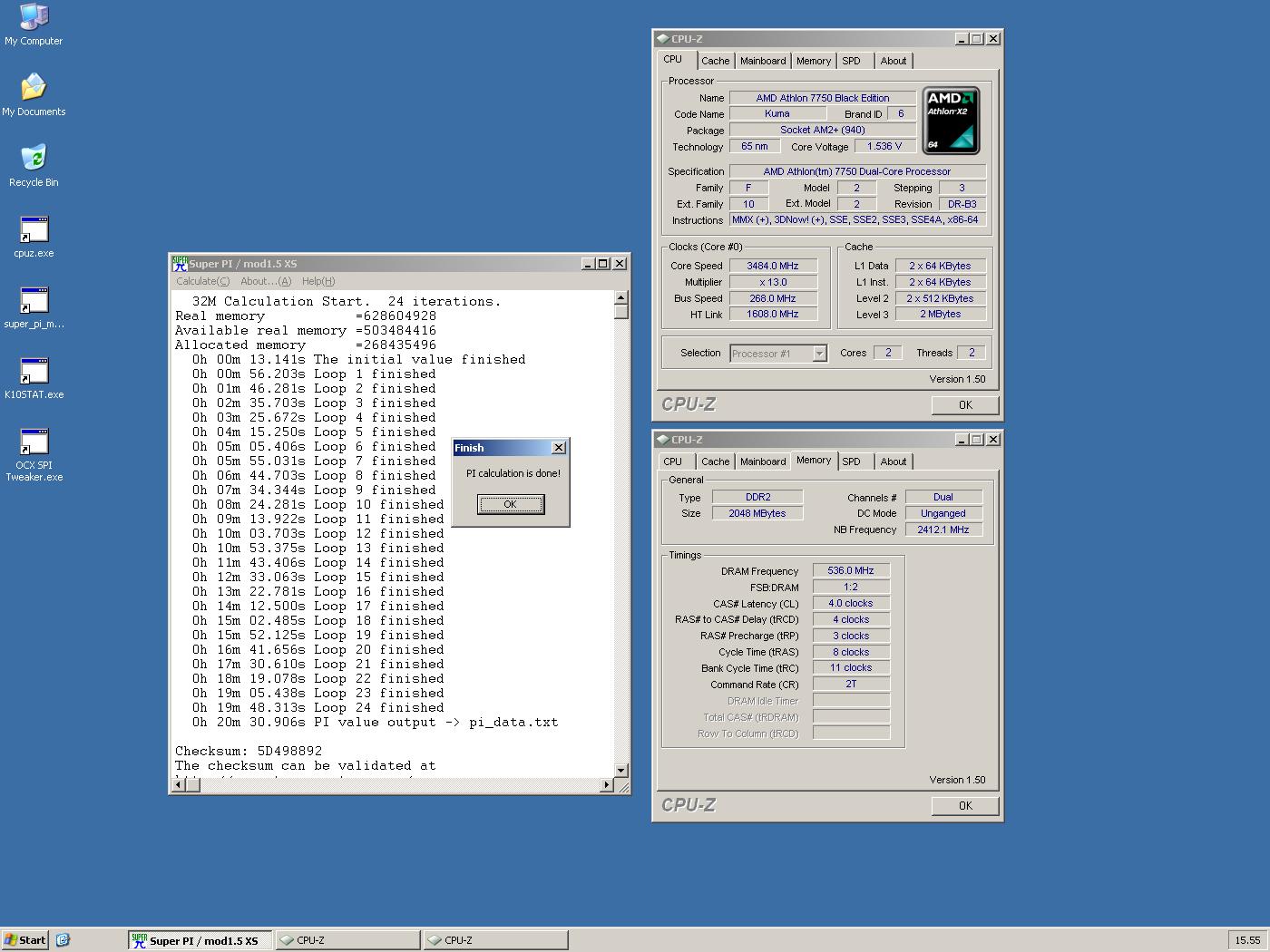The width and height of the screenshot is (1270, 952).
Task: Click the DRAM Frequency 536.0 MHz field
Action: (x=851, y=570)
